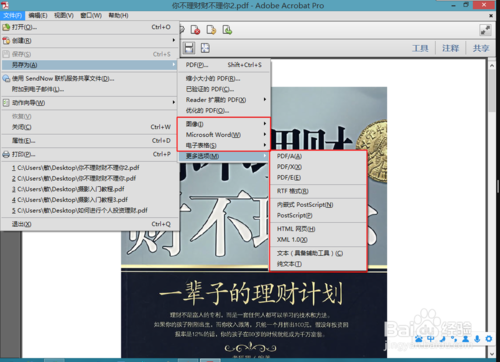This screenshot has height=362, width=500.
Task: Choose 打印(P)... in File menu
Action: point(89,154)
